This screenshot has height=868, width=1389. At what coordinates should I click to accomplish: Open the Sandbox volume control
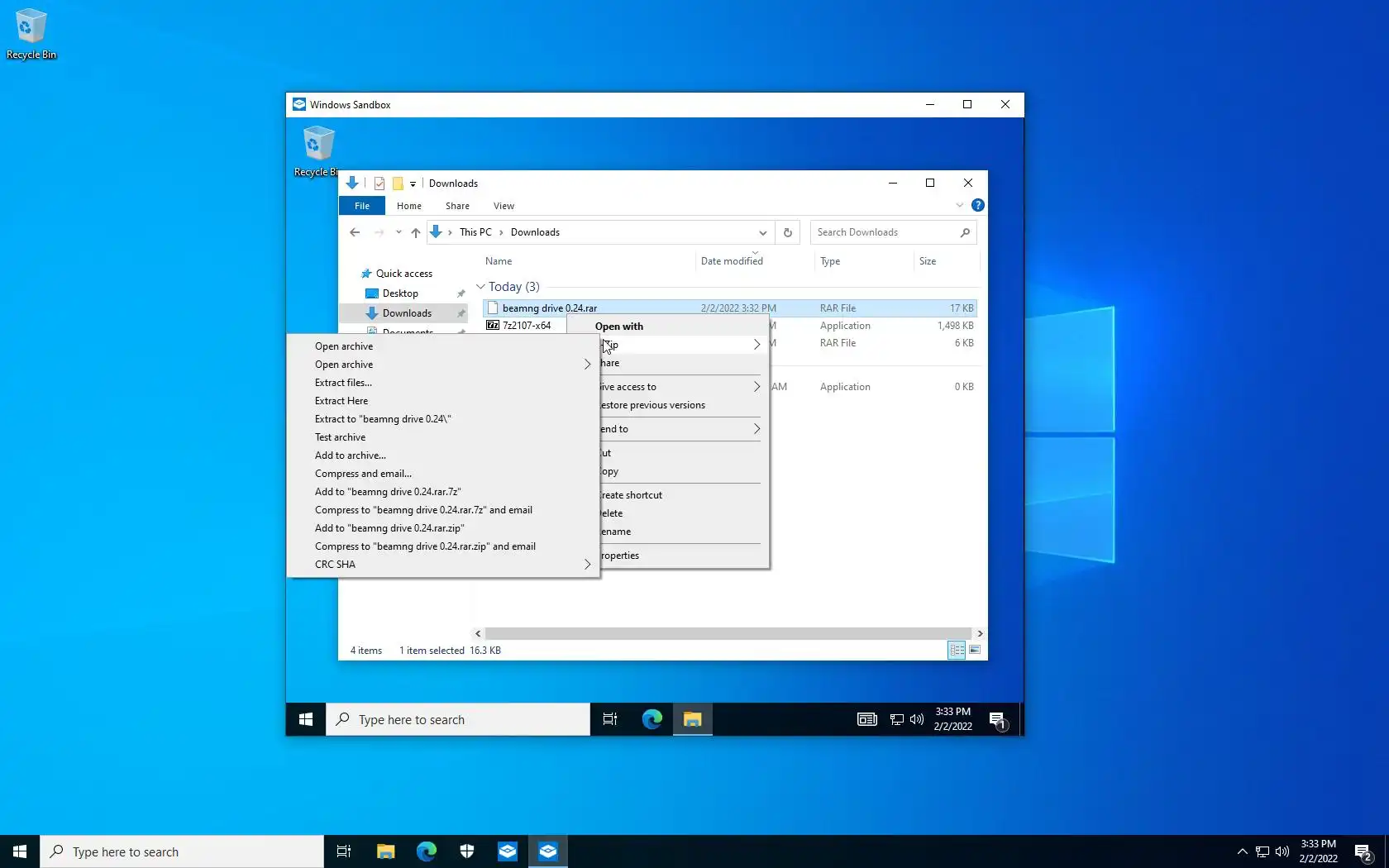[917, 720]
